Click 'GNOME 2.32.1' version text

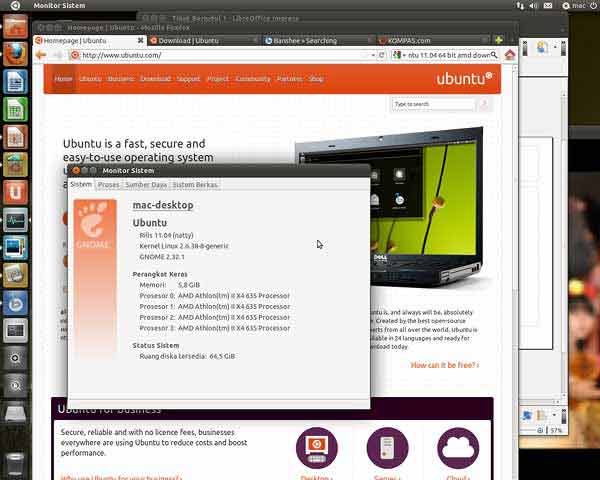[162, 257]
